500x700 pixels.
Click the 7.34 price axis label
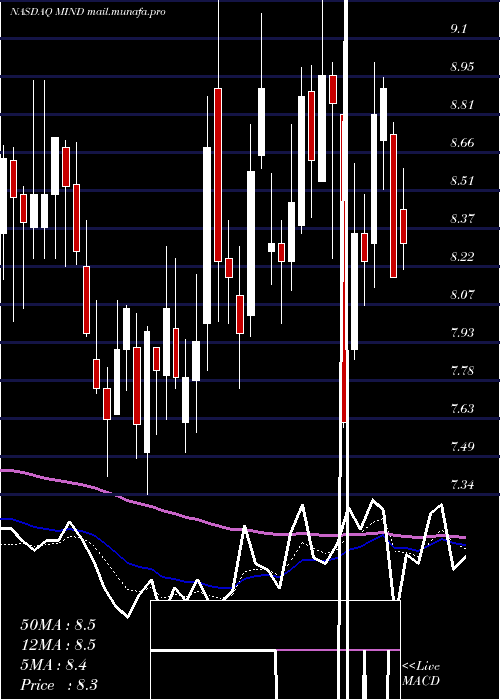(x=462, y=484)
